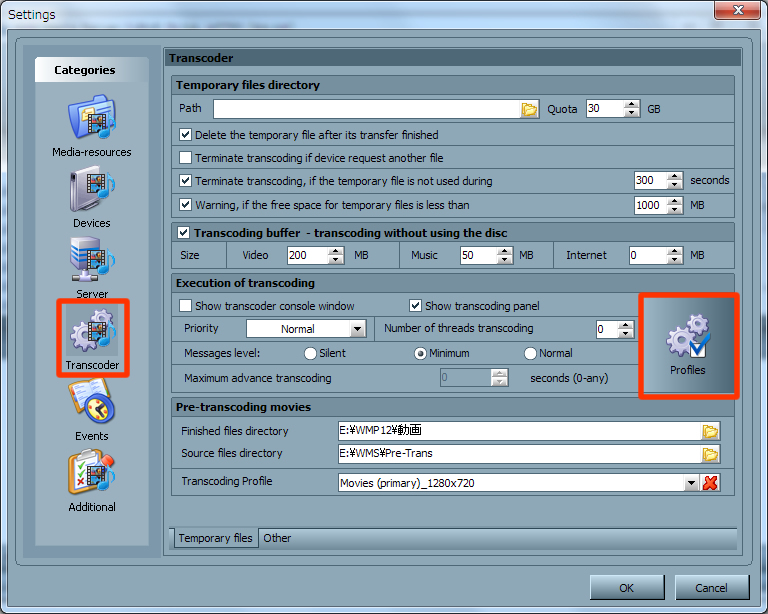Increase Number of threads transcoding

coord(625,325)
